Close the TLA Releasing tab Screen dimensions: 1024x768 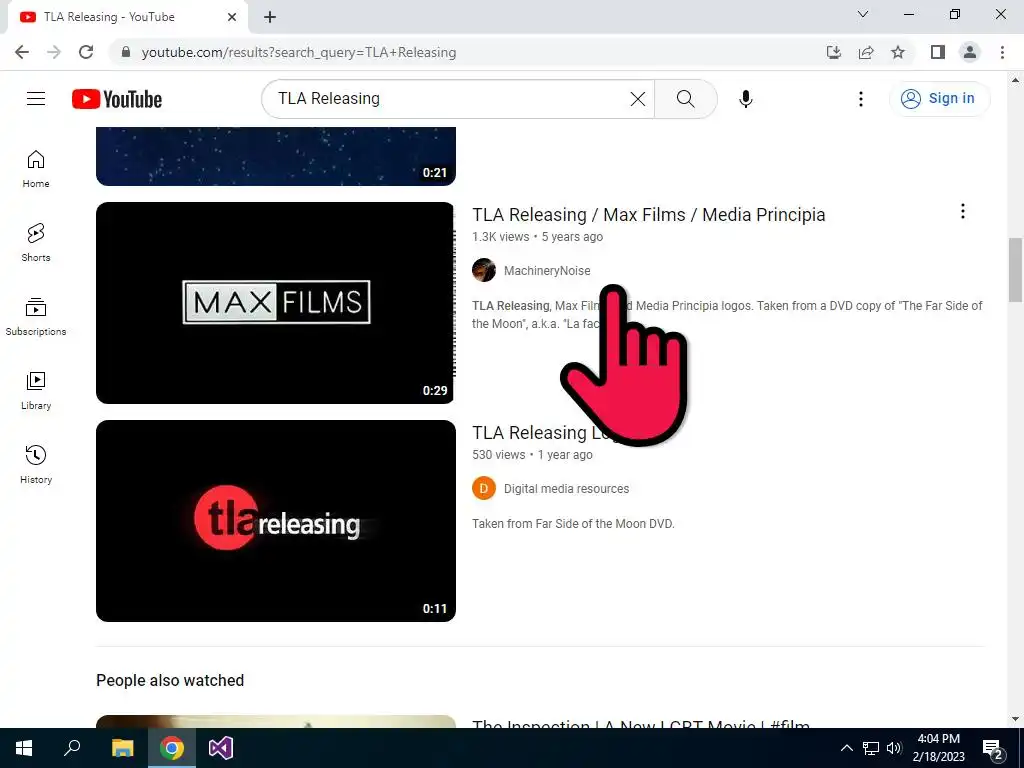(232, 17)
